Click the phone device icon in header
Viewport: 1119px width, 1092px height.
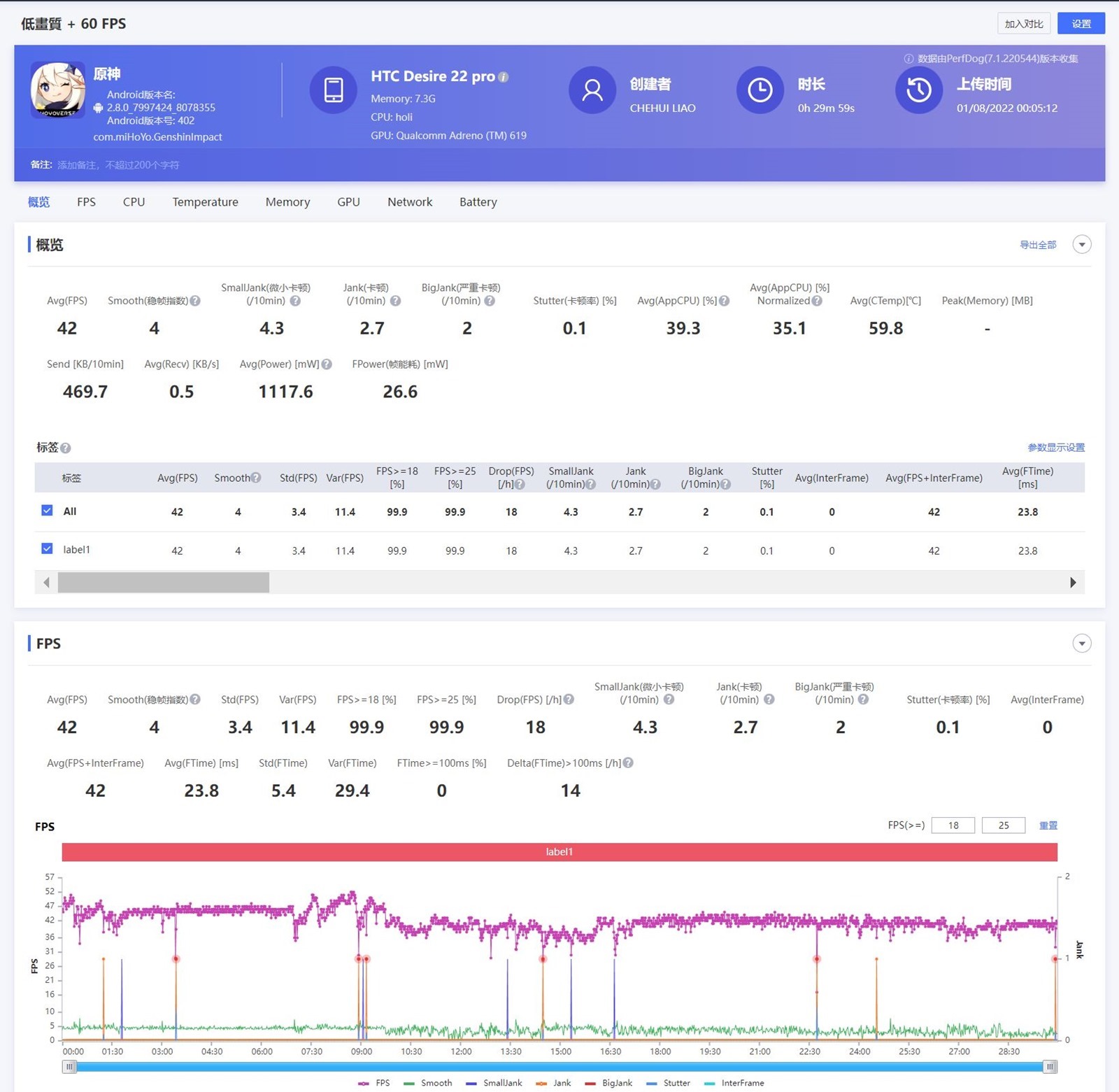pos(334,90)
